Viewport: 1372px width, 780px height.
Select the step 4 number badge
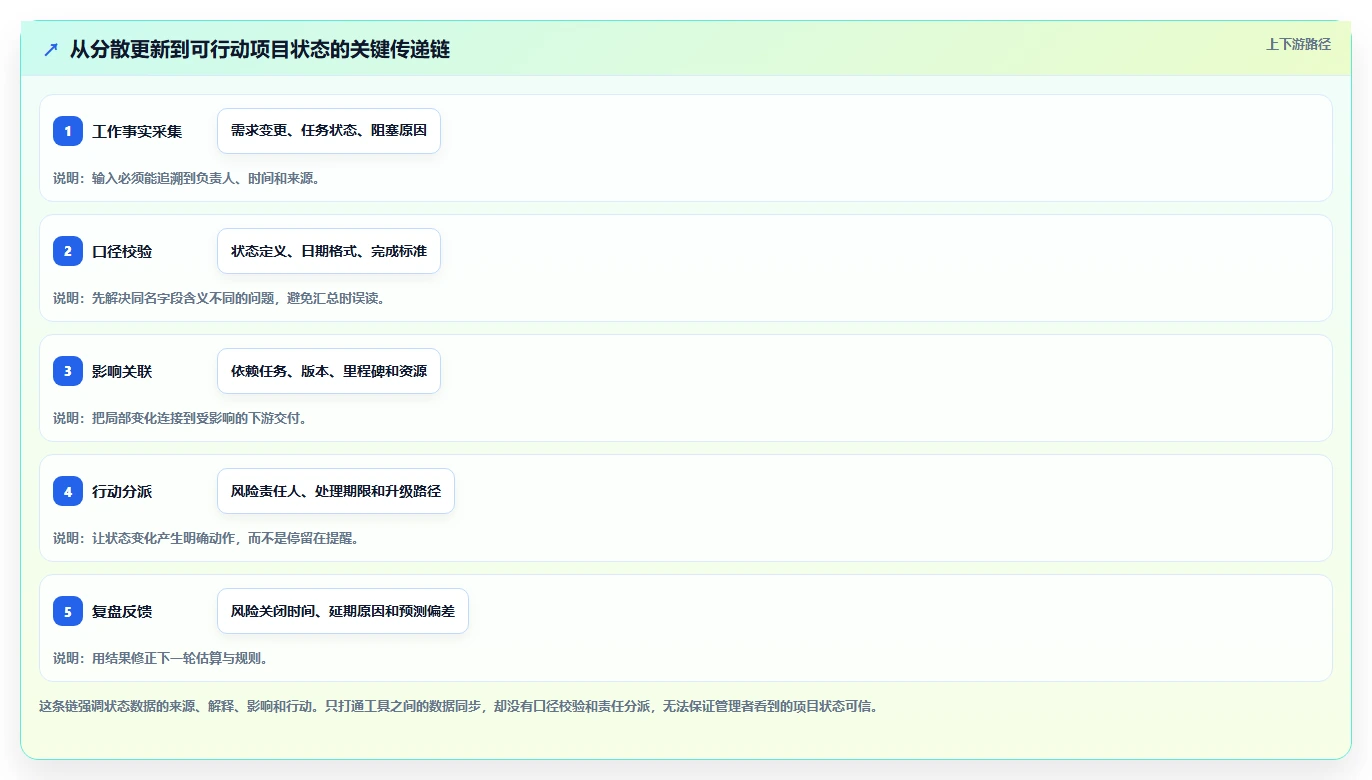[68, 491]
